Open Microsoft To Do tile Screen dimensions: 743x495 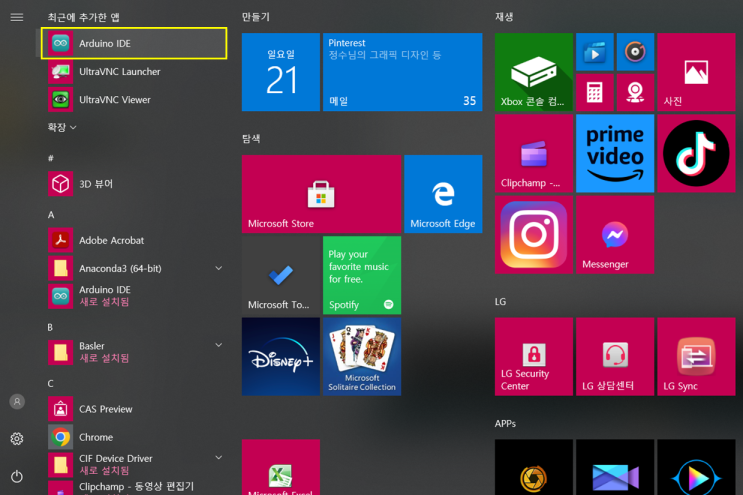click(281, 275)
